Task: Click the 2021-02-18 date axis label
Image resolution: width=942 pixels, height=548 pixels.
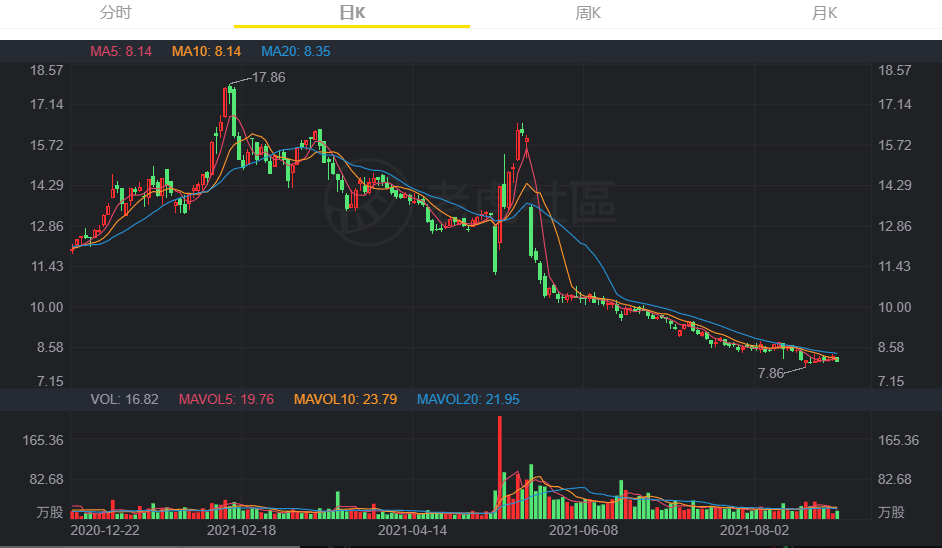Action: pyautogui.click(x=242, y=531)
